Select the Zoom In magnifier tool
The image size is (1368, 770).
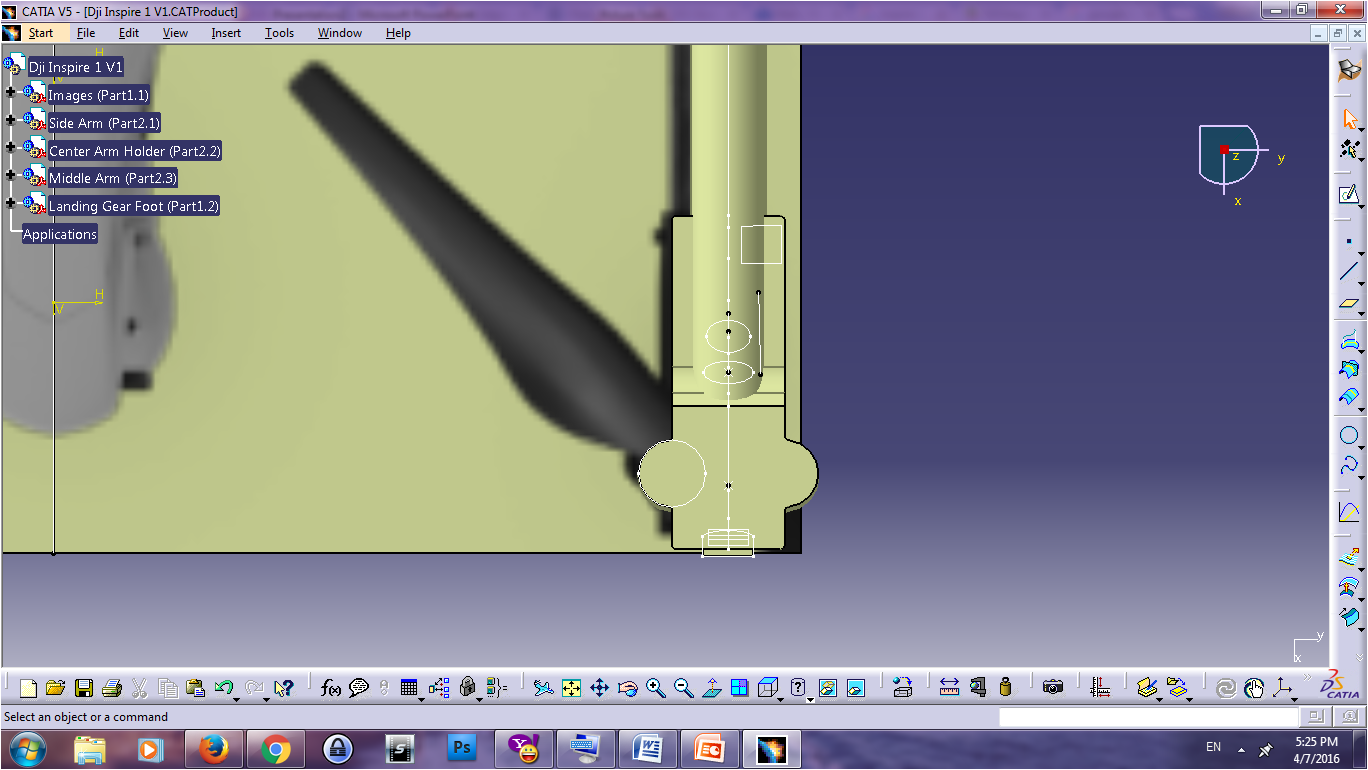pyautogui.click(x=655, y=687)
